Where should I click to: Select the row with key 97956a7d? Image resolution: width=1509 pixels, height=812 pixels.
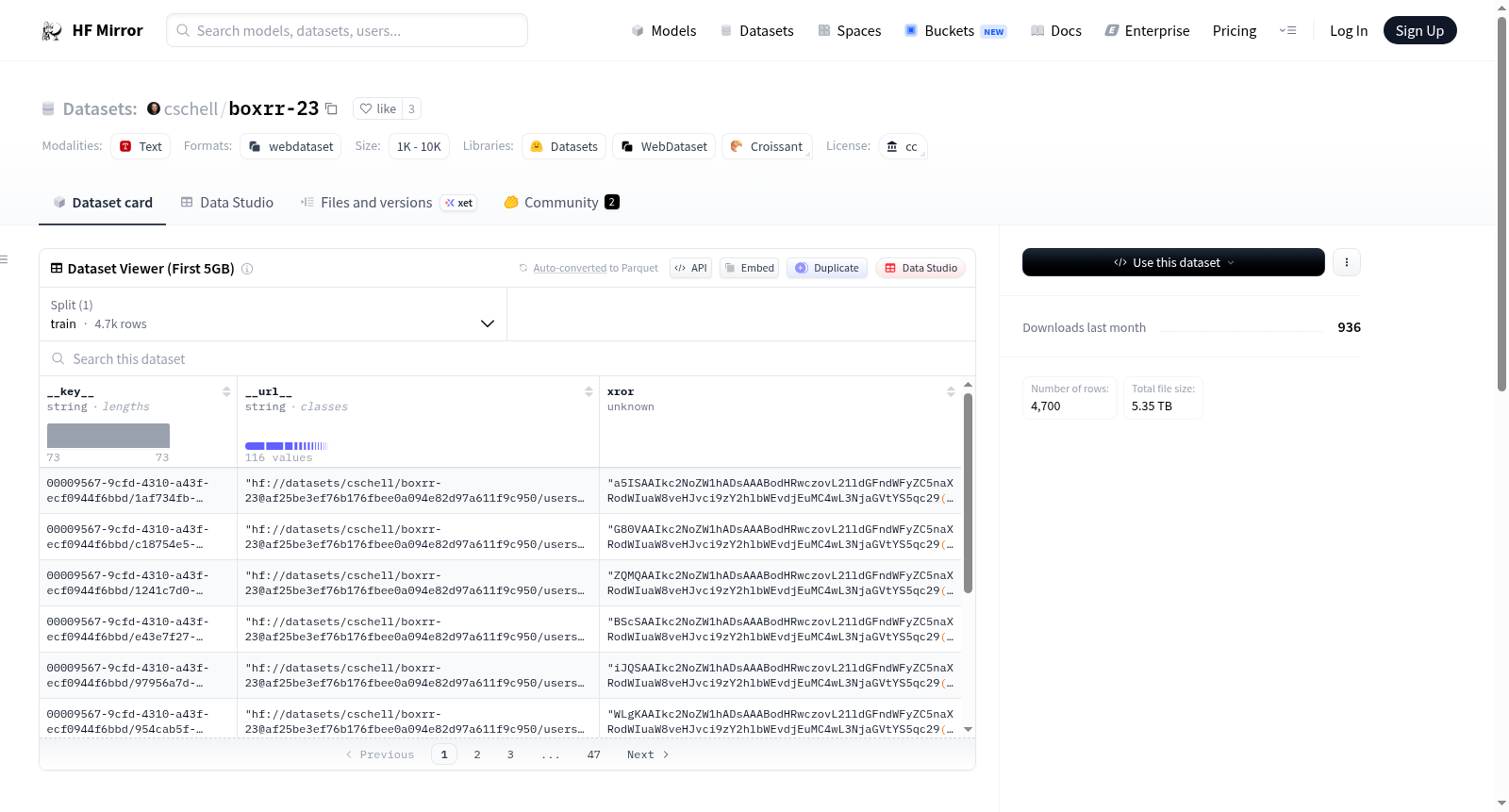coord(500,675)
